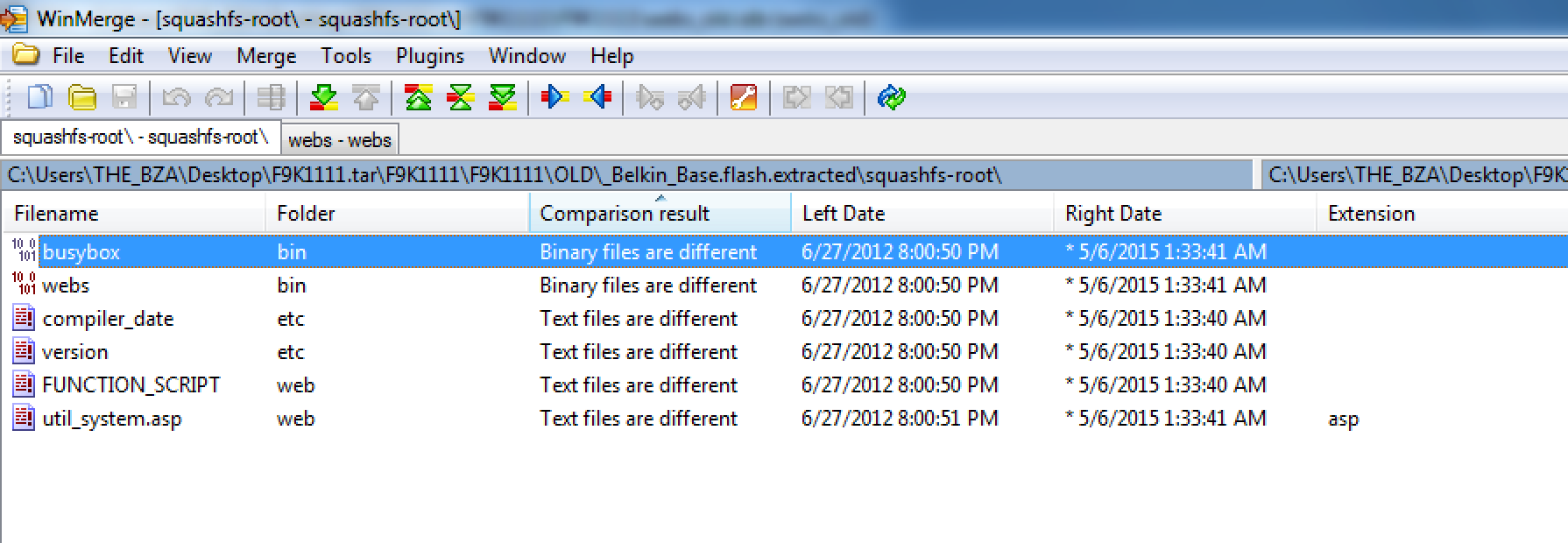Select the compiler_date file row

pyautogui.click(x=108, y=319)
